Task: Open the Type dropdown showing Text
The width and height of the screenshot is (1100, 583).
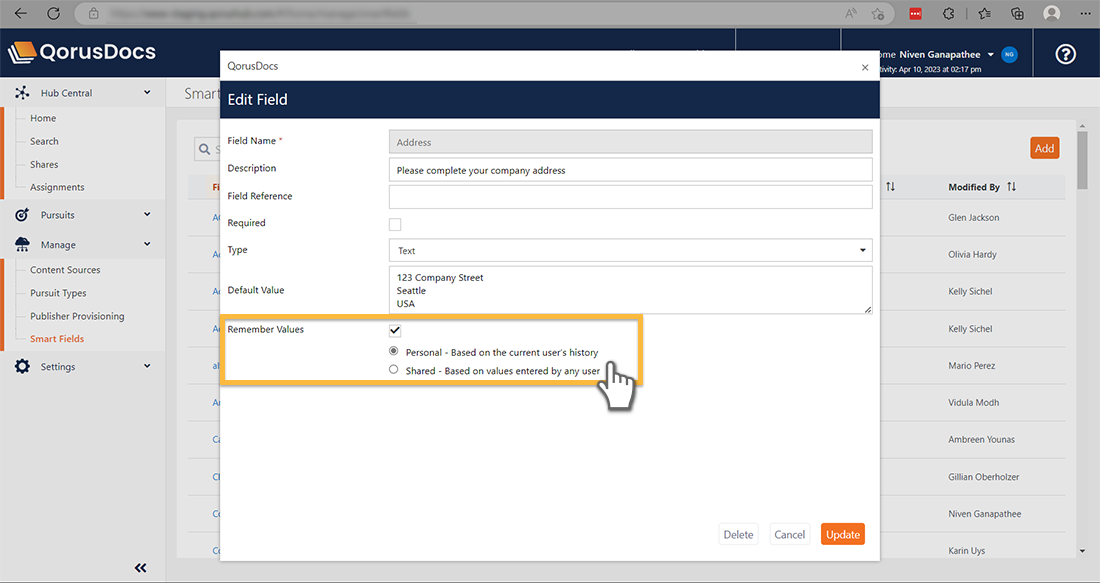Action: [x=630, y=250]
